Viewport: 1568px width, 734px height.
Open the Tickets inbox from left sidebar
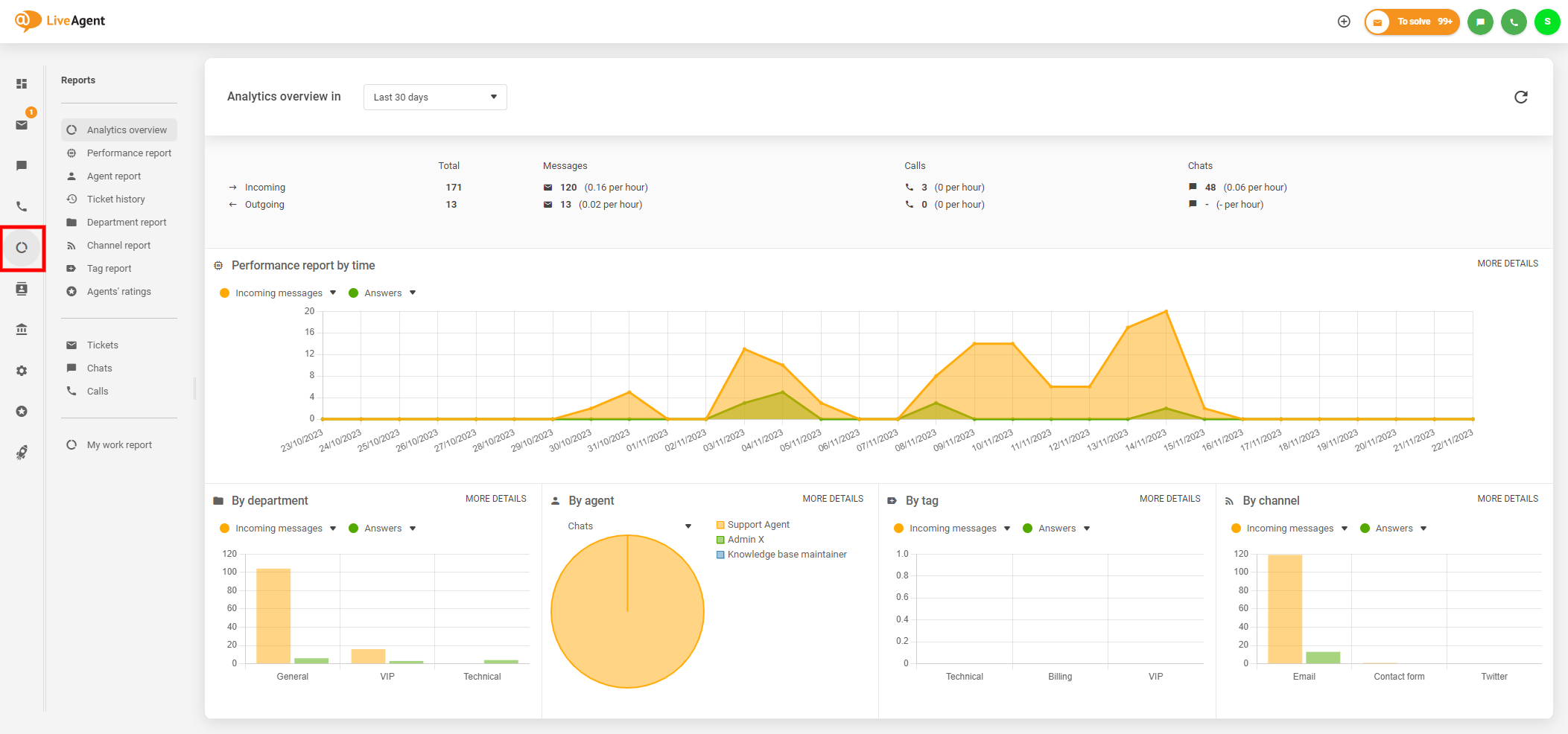(22, 124)
